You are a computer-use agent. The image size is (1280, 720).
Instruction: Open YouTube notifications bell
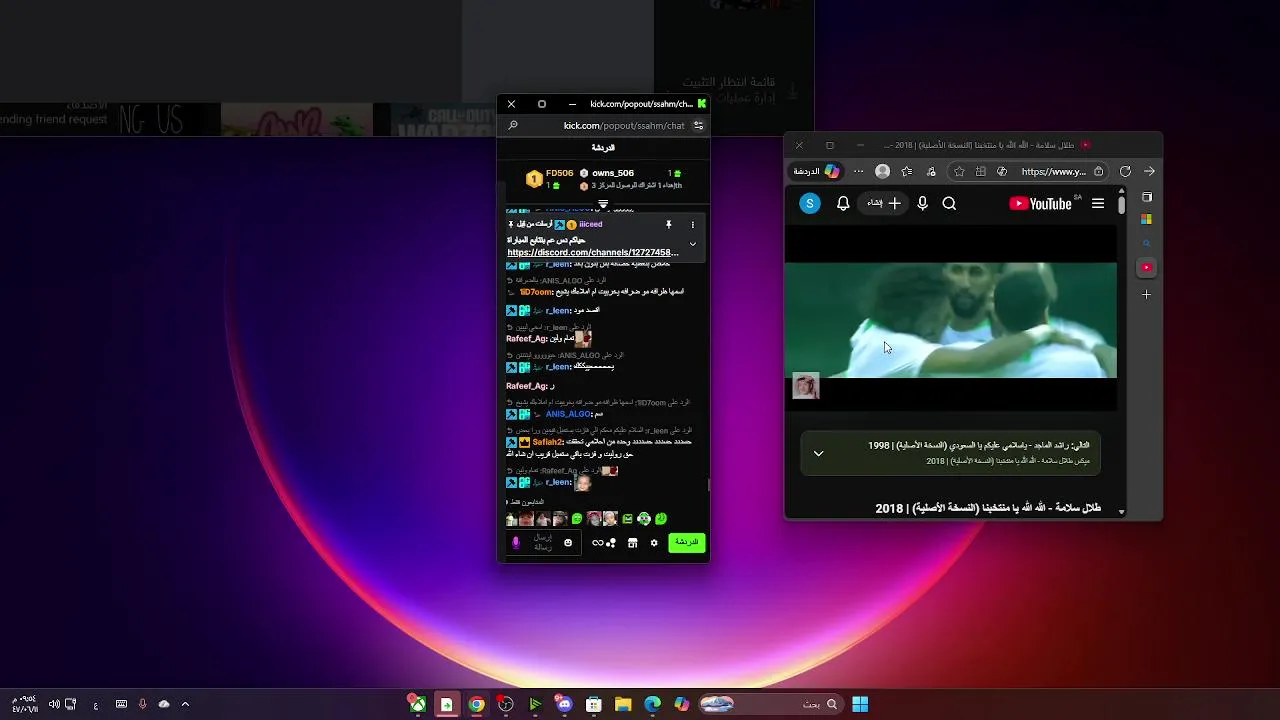(x=843, y=204)
